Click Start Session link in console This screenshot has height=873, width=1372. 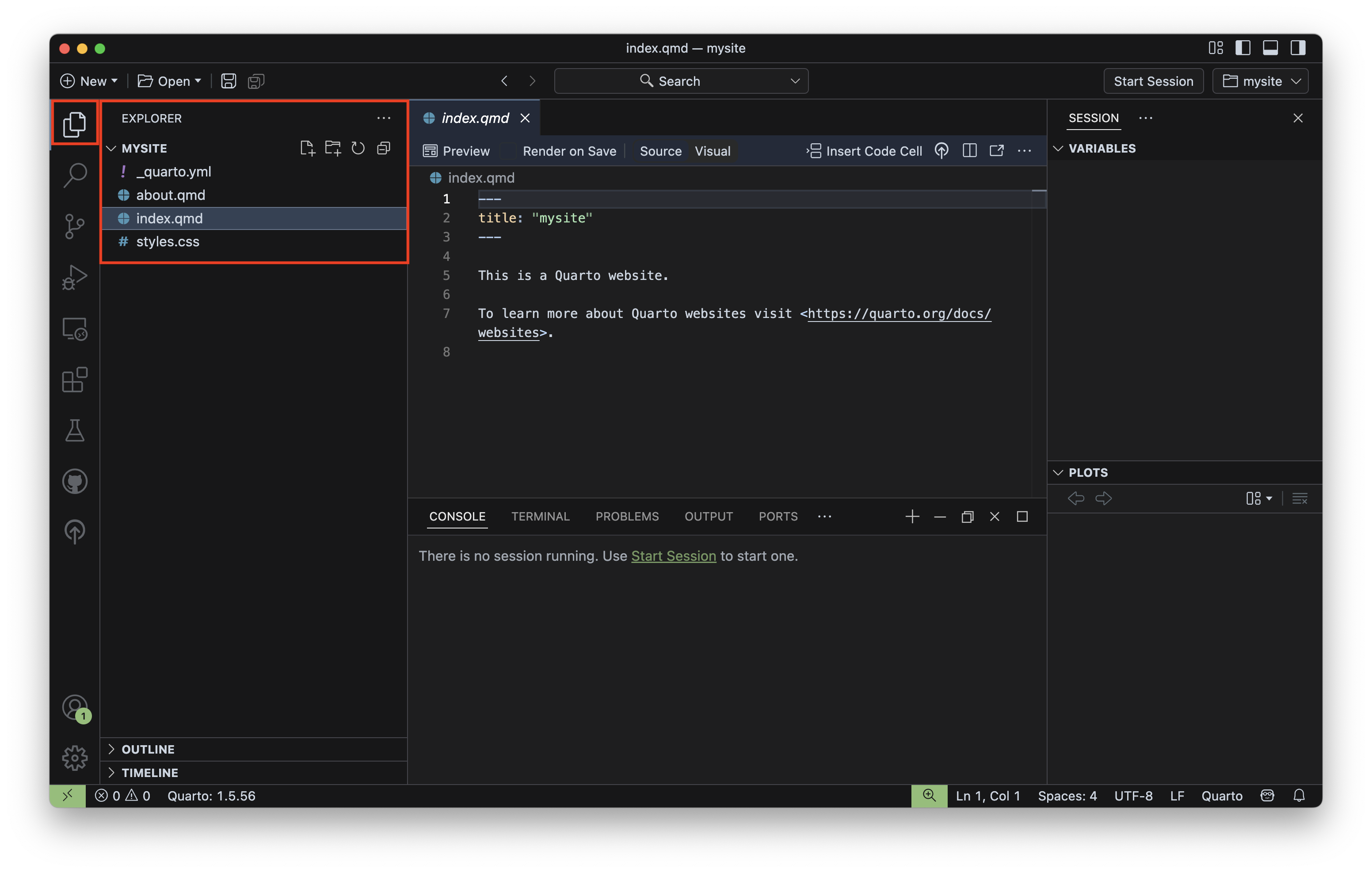pos(674,556)
